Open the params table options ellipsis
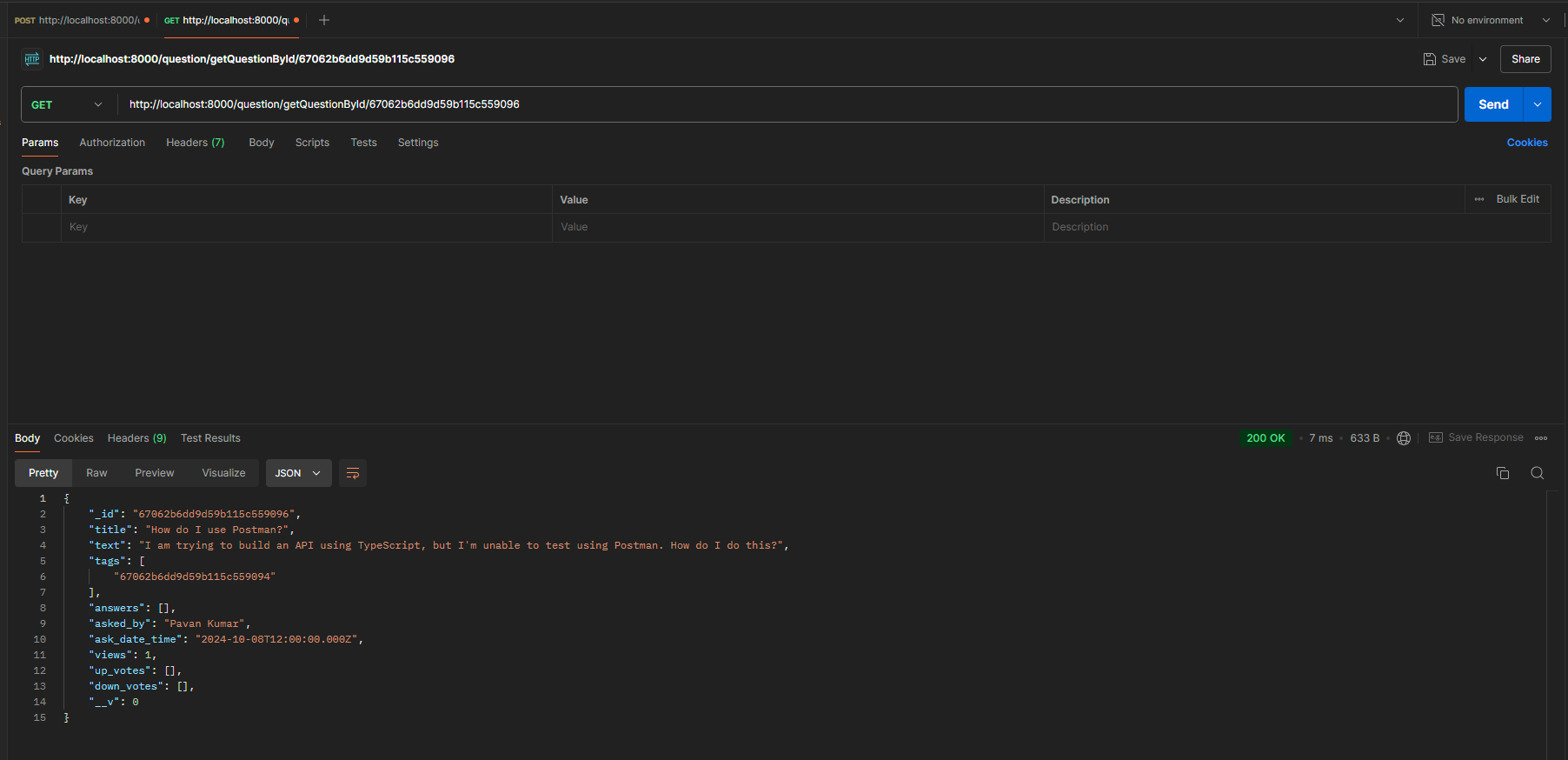This screenshot has width=1568, height=760. click(1479, 199)
